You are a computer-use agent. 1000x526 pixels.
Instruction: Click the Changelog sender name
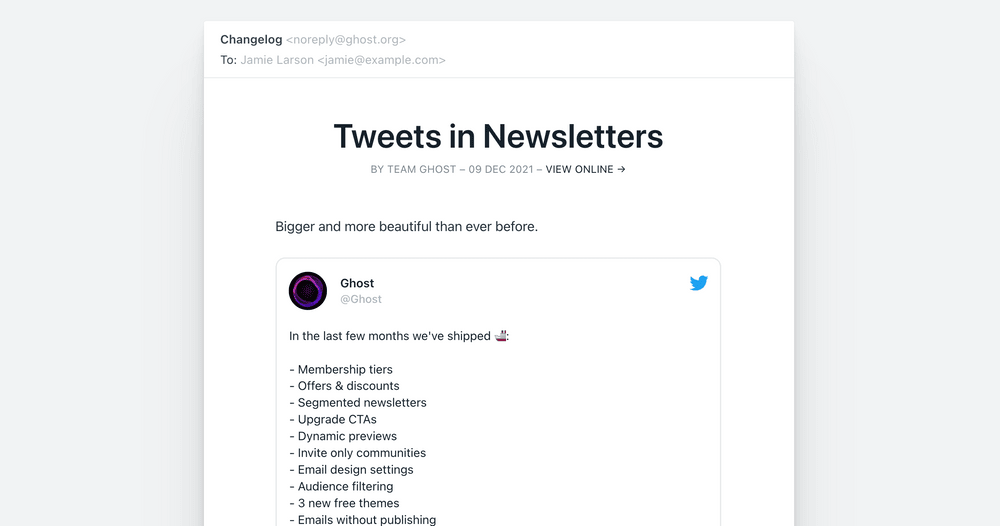(x=251, y=40)
